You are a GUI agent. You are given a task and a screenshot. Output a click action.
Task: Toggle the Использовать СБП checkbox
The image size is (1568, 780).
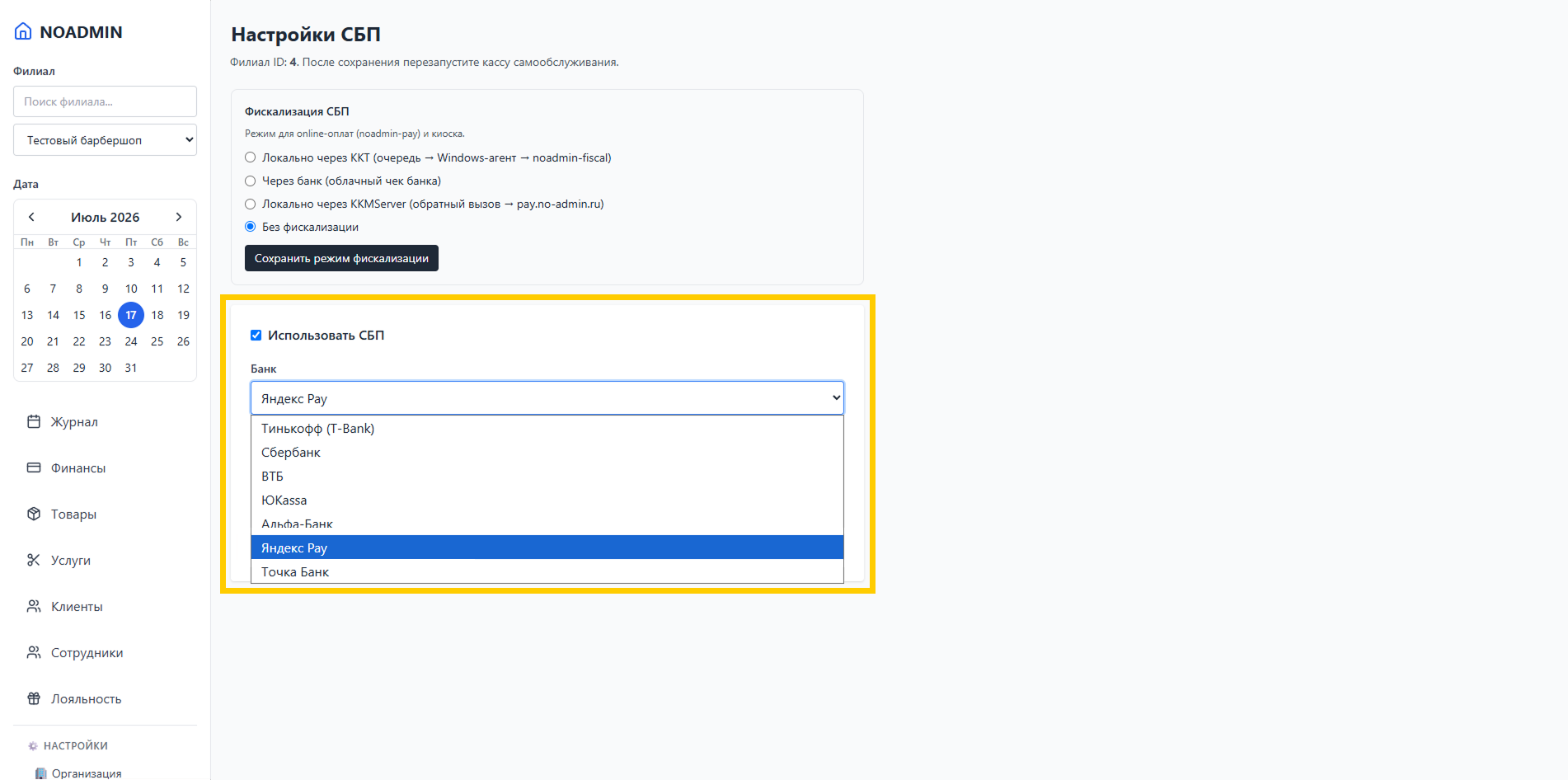[x=256, y=335]
